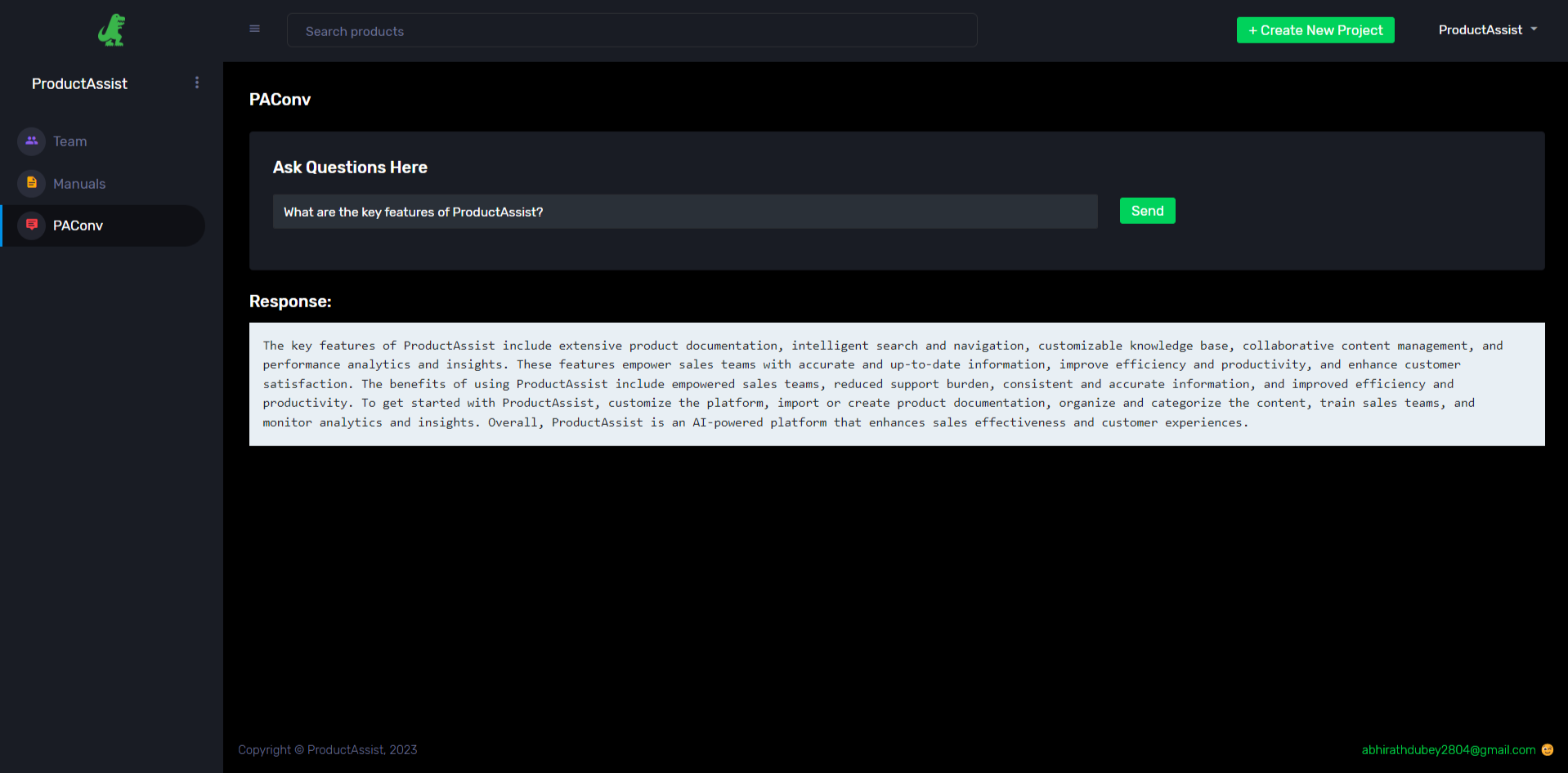Image resolution: width=1568 pixels, height=773 pixels.
Task: Click the Copyright © ProductAssist, 2023 text
Action: [x=328, y=749]
